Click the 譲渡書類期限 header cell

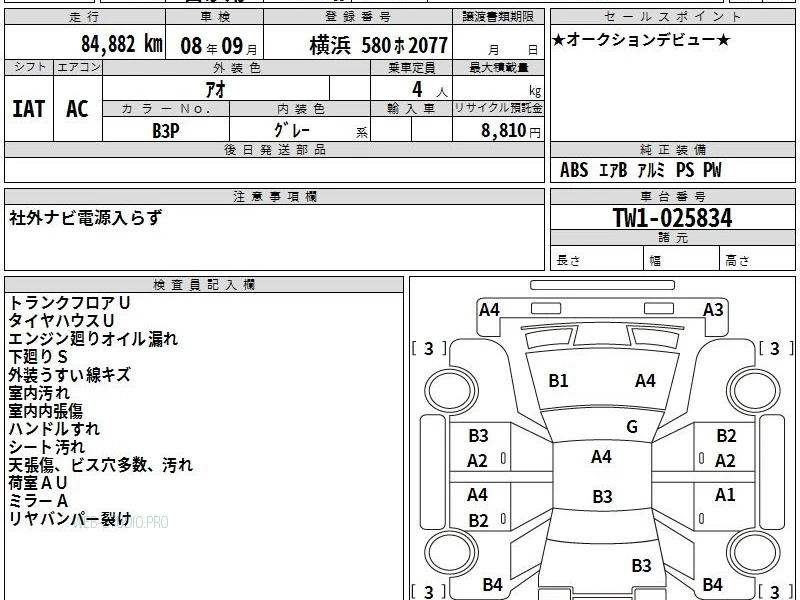click(x=498, y=17)
